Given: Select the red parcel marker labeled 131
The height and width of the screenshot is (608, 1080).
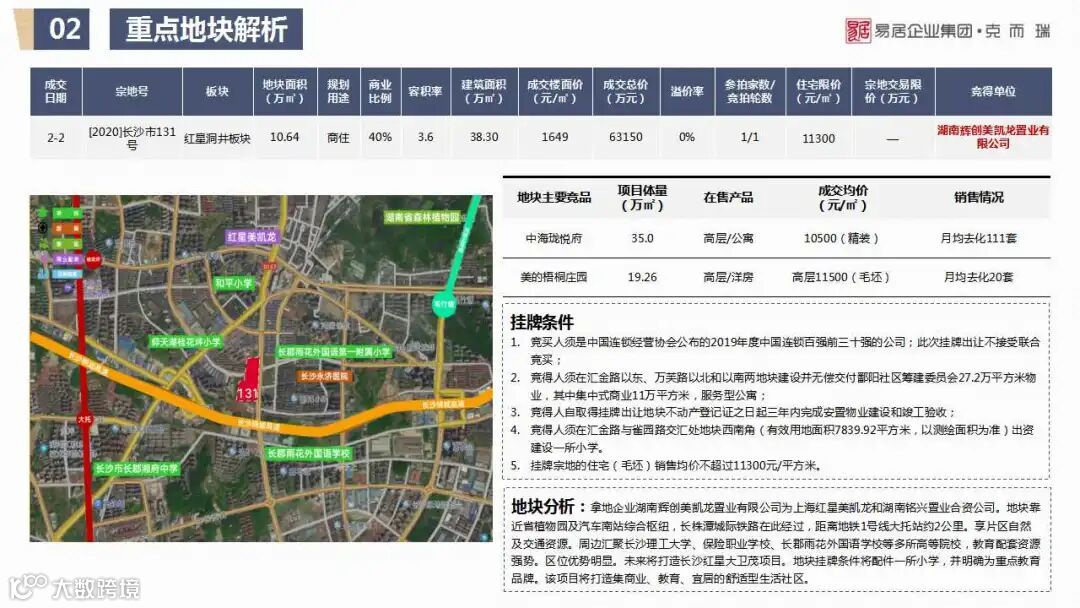Looking at the screenshot, I should click(x=248, y=379).
